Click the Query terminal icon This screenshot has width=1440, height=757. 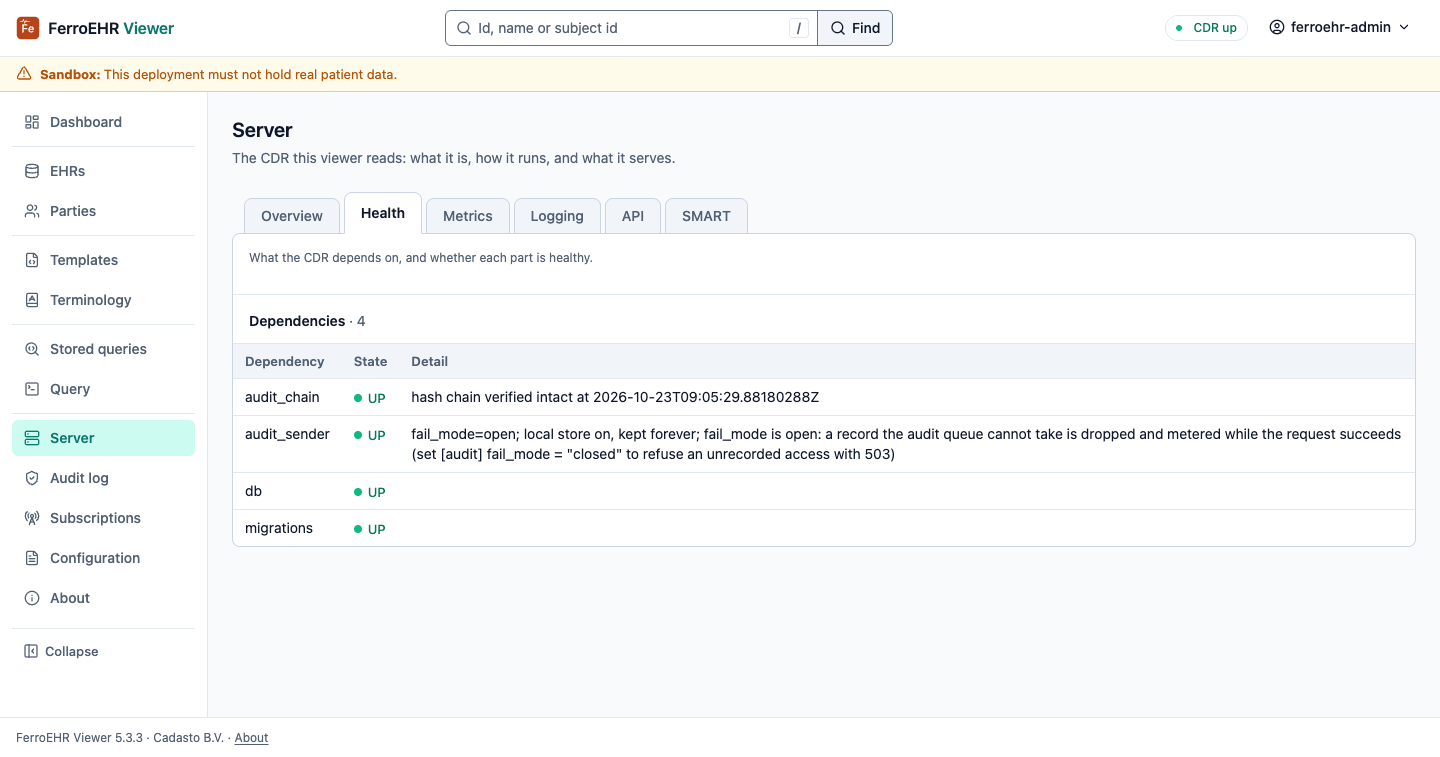click(32, 389)
